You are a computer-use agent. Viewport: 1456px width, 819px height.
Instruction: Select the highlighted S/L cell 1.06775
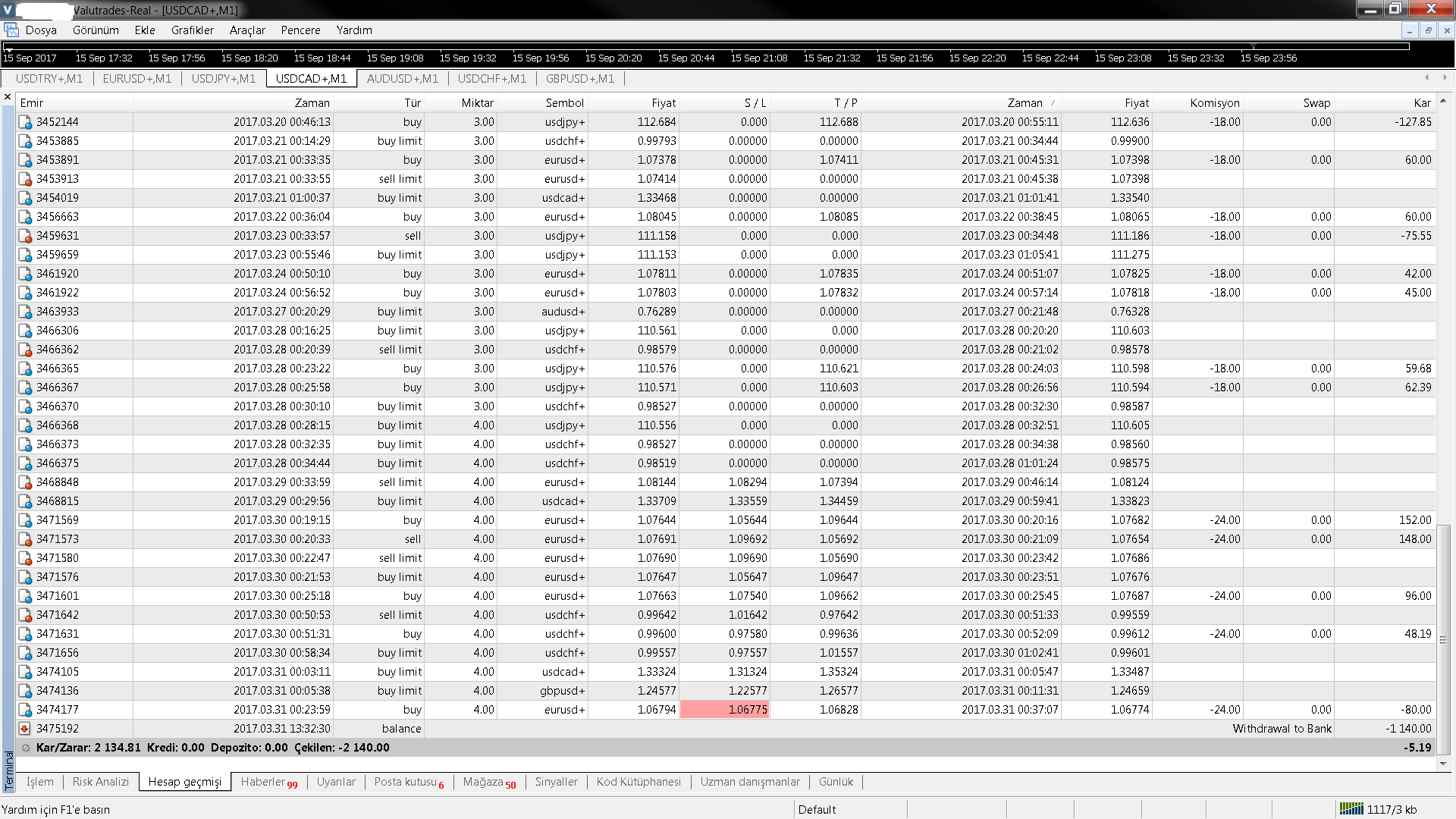[725, 710]
